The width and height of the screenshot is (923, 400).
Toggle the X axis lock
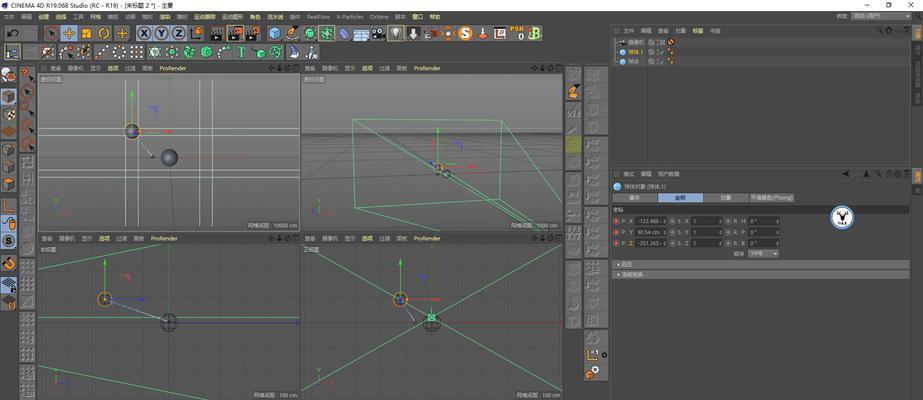click(143, 34)
